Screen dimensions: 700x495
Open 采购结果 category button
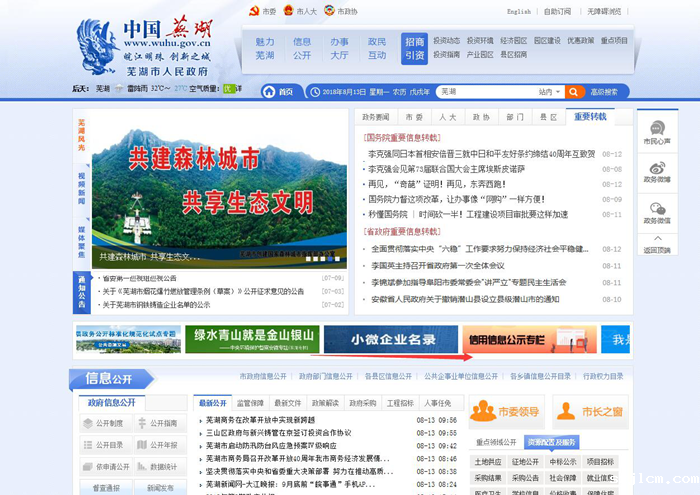pyautogui.click(x=488, y=478)
